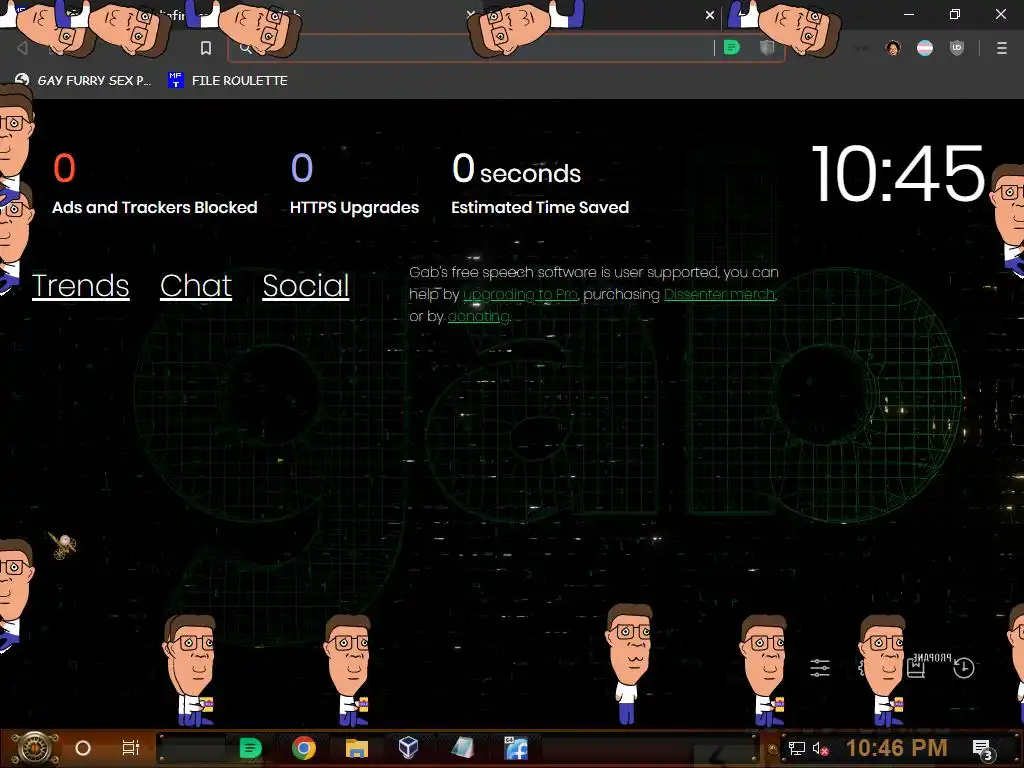Open the uBlock Origin extension icon
The width and height of the screenshot is (1024, 768).
pos(957,48)
